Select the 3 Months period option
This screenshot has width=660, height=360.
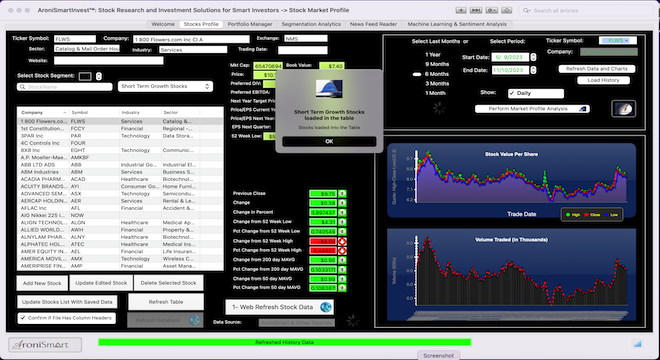coord(437,83)
